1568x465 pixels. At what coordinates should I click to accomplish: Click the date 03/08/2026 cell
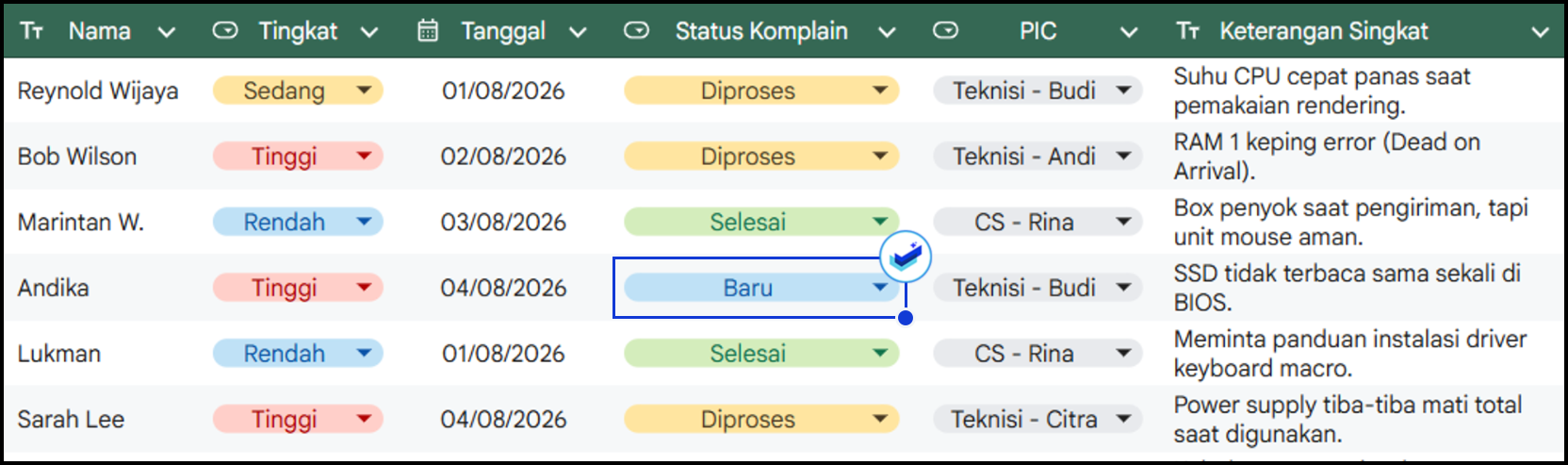(x=504, y=222)
